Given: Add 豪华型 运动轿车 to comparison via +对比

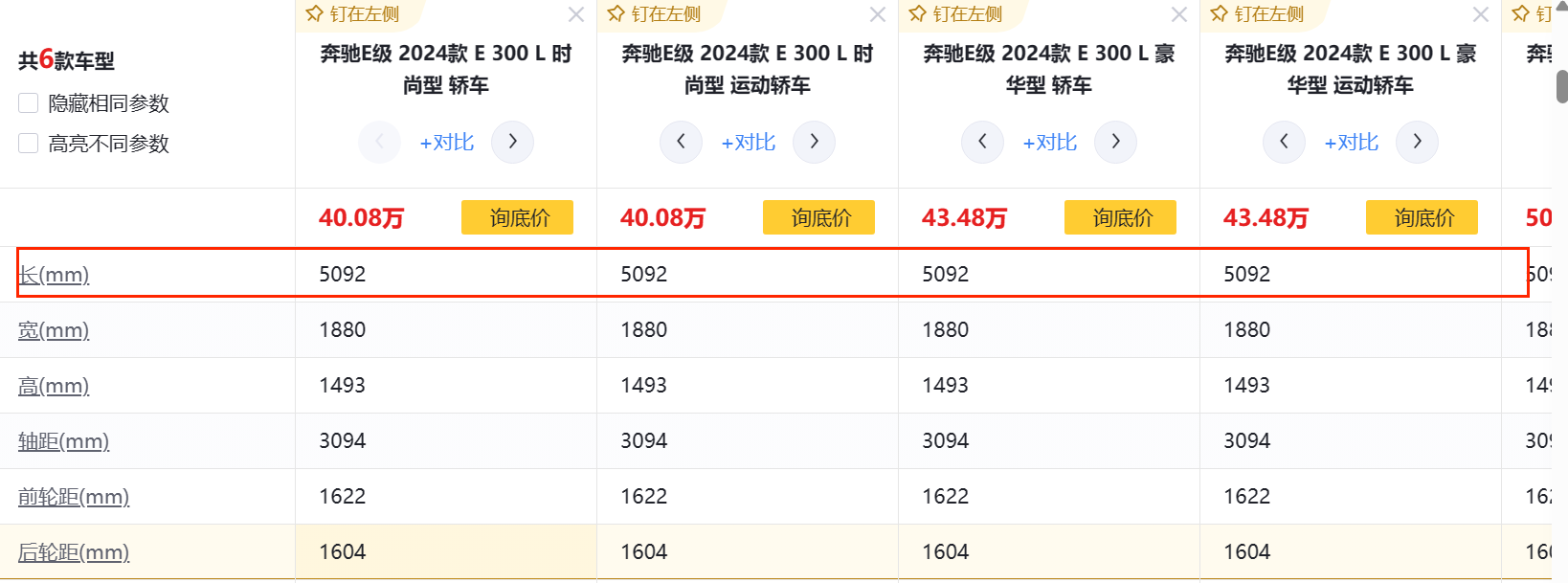Looking at the screenshot, I should [1352, 143].
